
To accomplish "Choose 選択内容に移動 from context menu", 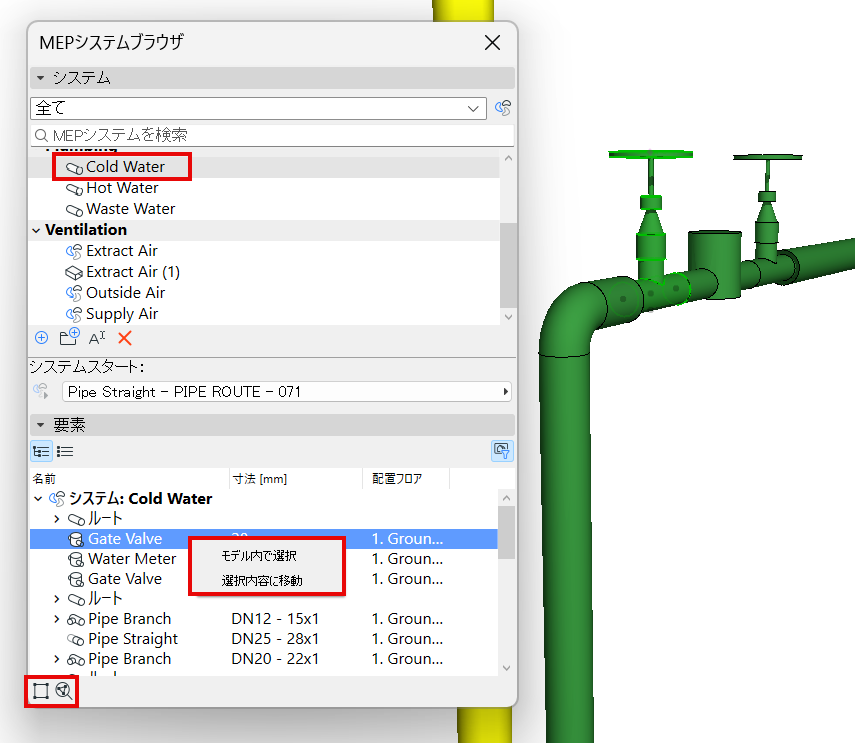I will (262, 581).
